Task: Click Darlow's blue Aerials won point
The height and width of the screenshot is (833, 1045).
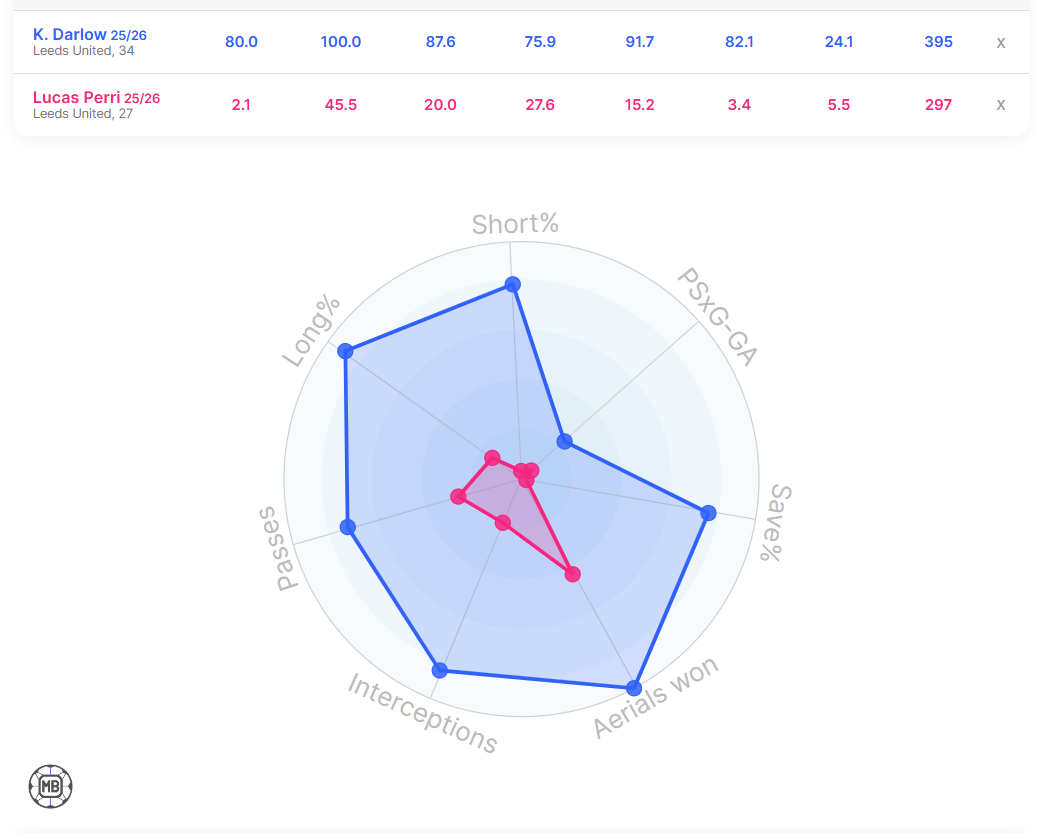Action: click(x=633, y=688)
